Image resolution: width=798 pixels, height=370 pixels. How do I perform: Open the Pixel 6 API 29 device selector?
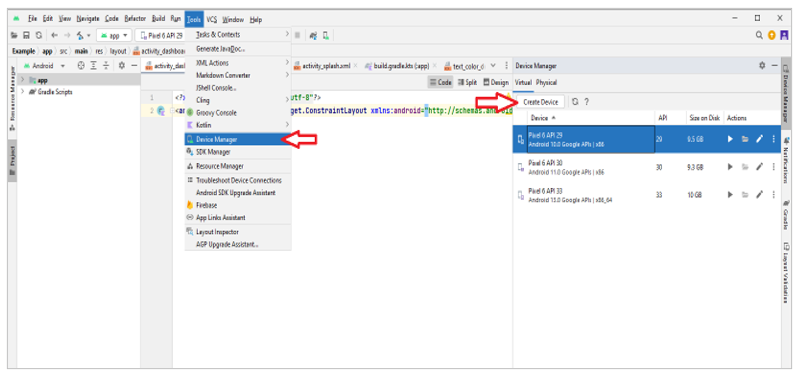[x=160, y=36]
